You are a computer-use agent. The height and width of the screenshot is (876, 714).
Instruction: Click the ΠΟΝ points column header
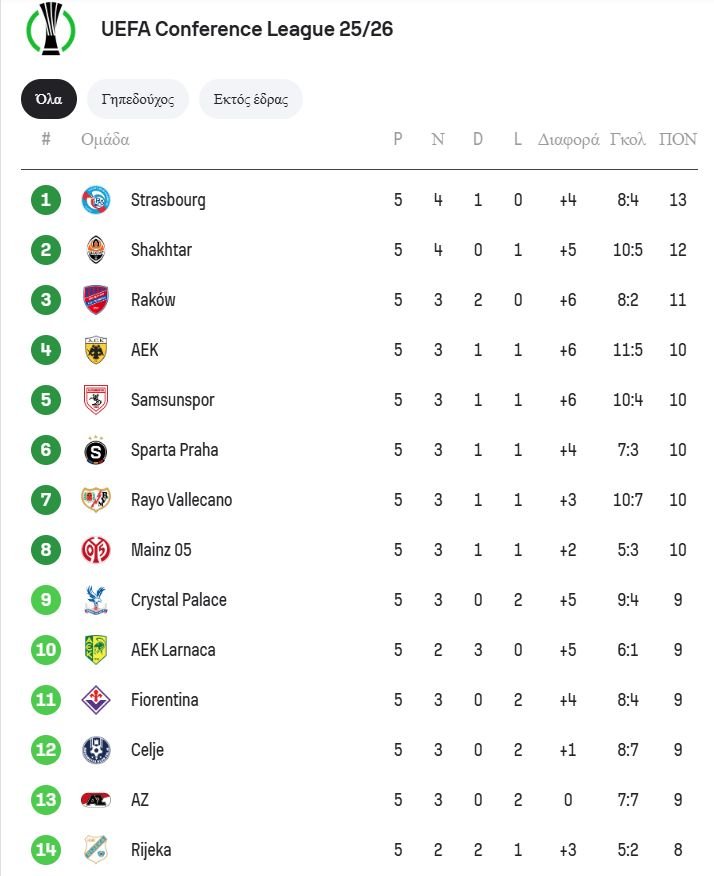point(678,139)
